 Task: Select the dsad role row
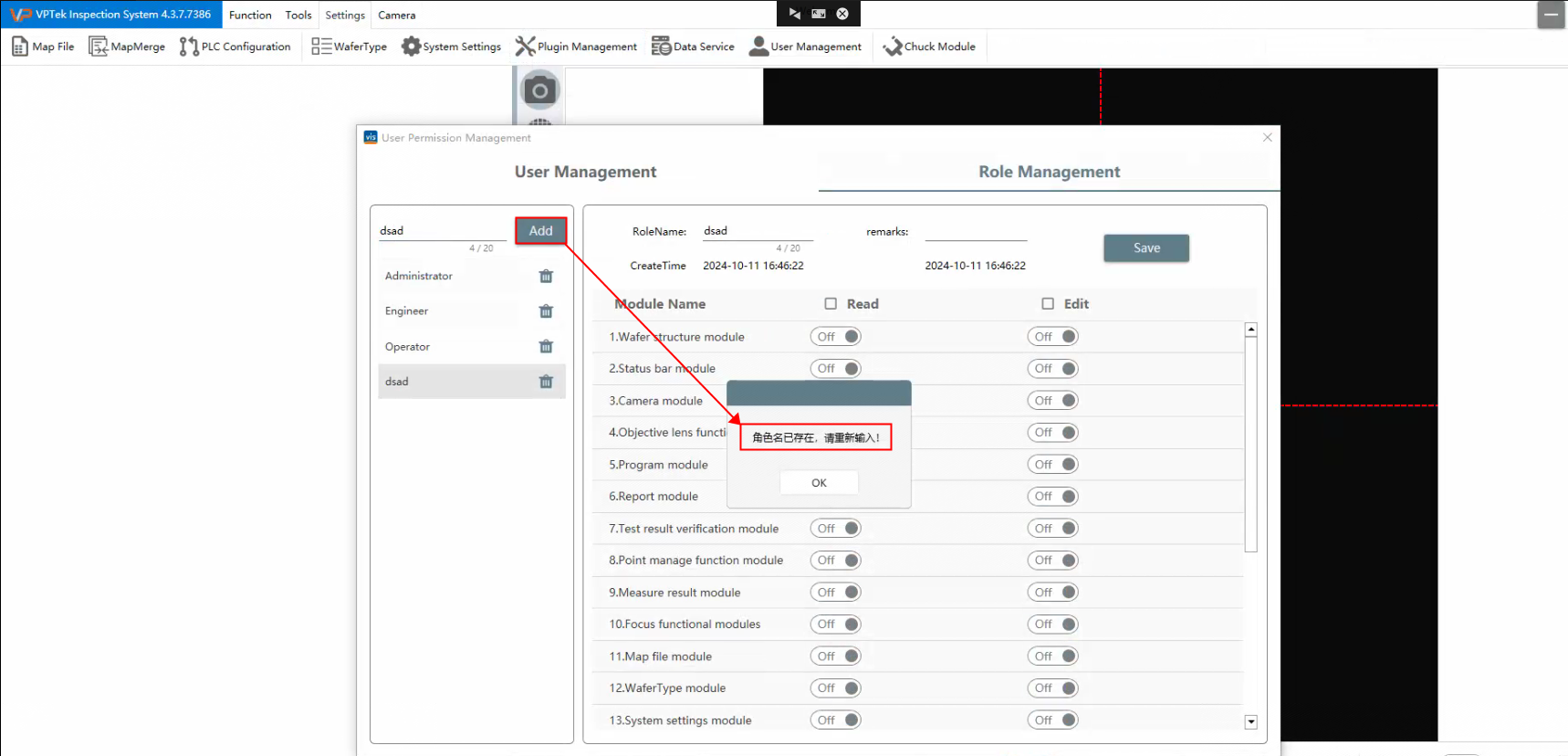click(x=472, y=382)
